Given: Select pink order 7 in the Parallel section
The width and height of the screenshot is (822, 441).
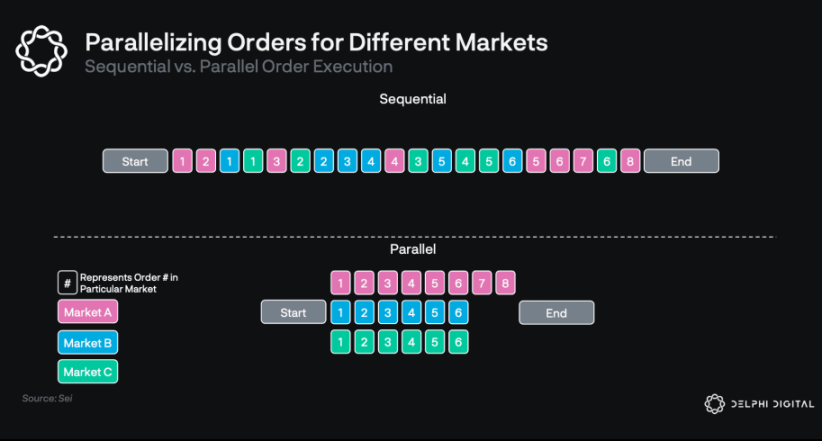Looking at the screenshot, I should click(x=482, y=283).
